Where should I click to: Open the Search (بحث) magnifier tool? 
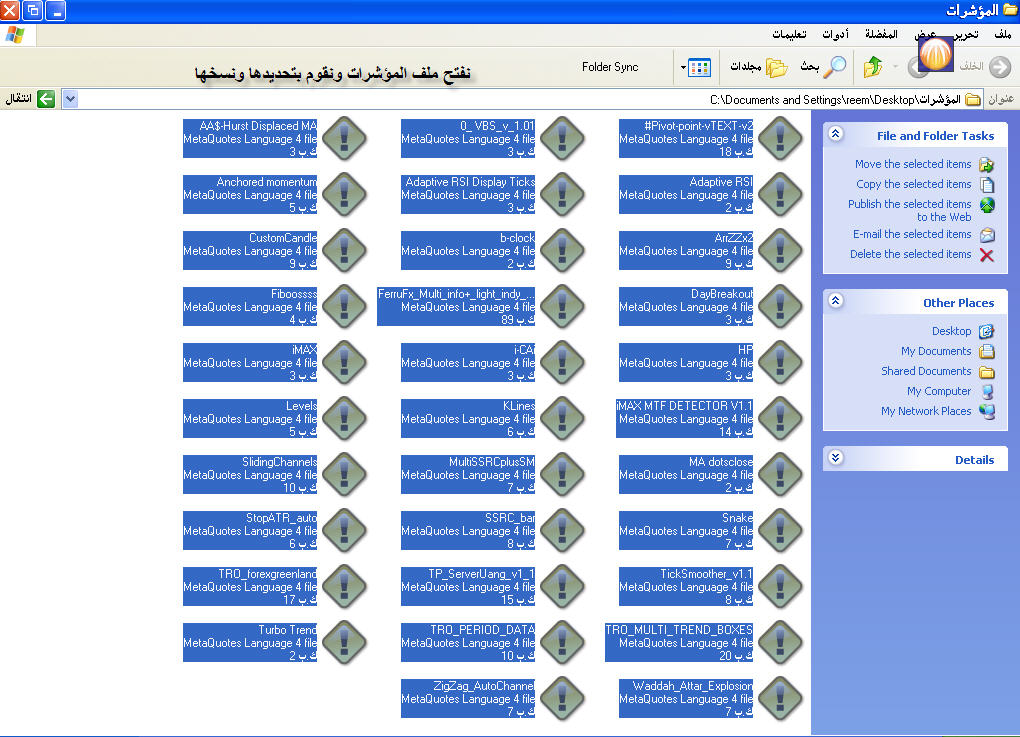pyautogui.click(x=833, y=67)
